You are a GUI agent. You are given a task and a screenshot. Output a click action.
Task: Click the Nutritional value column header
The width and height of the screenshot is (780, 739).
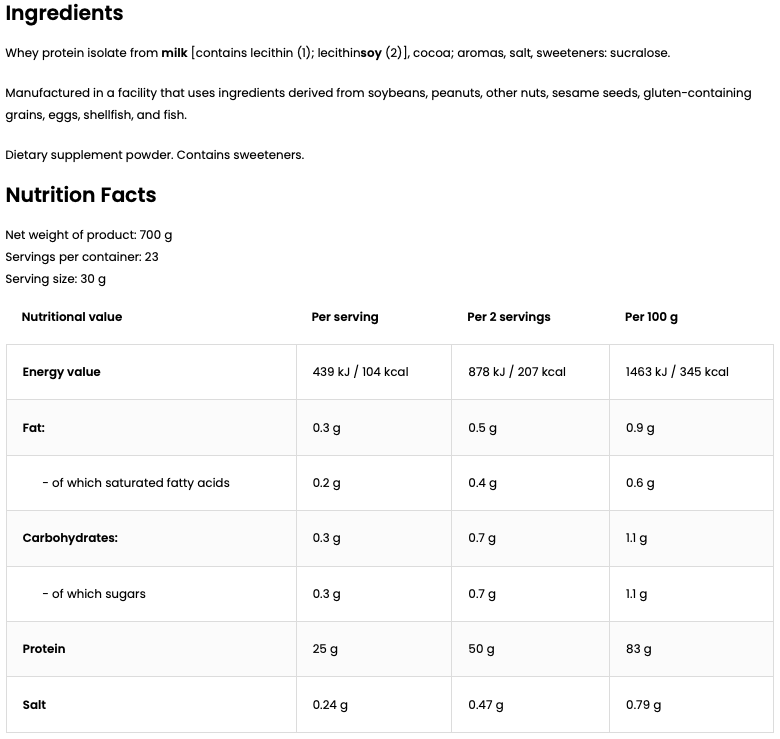[x=72, y=317]
